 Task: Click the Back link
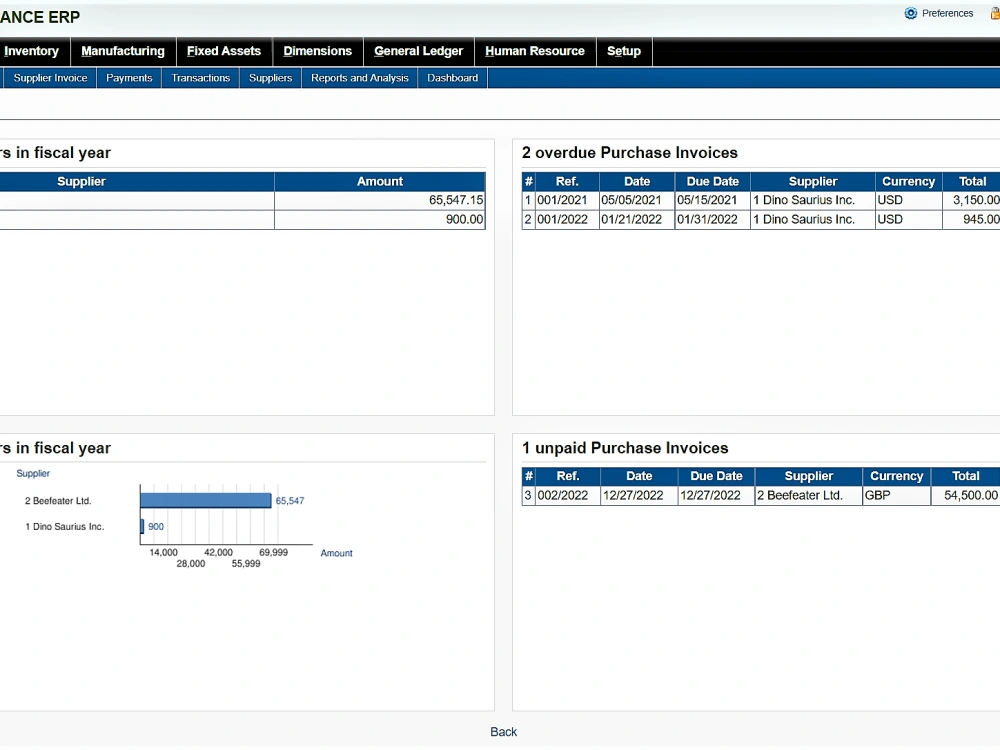pos(503,732)
